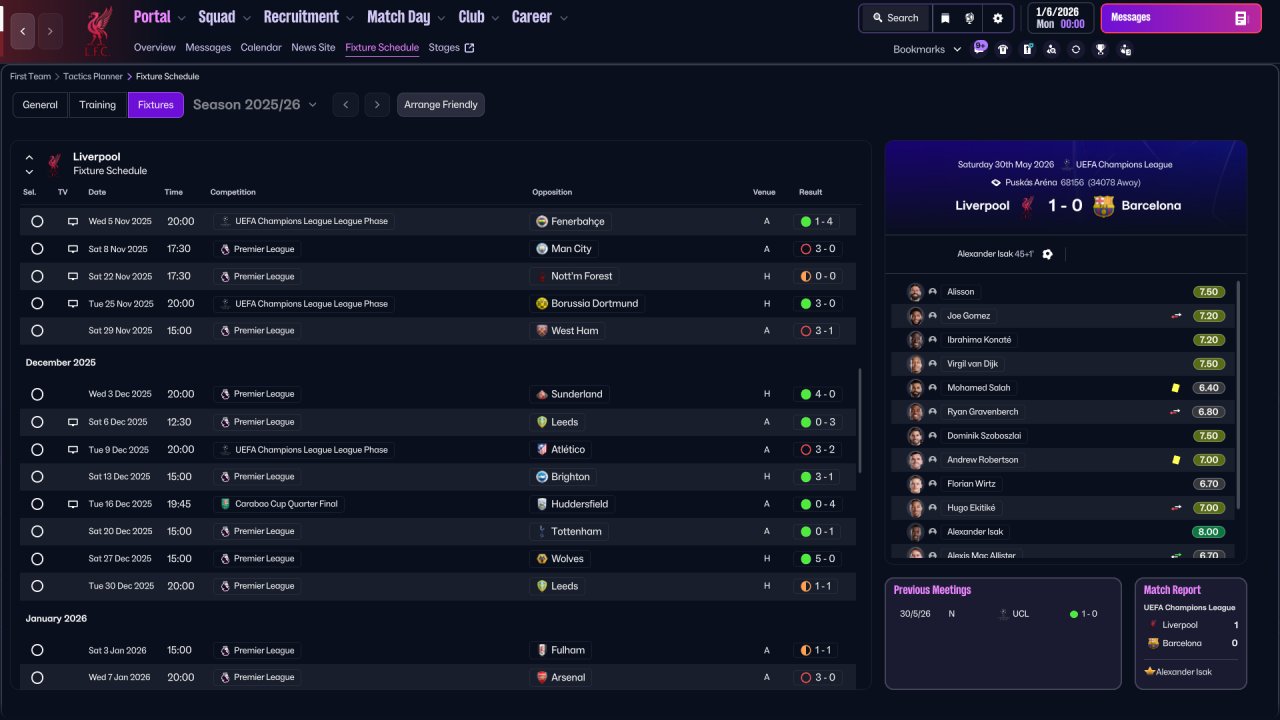
Task: Click the Arrange Friendly button
Action: click(x=441, y=105)
